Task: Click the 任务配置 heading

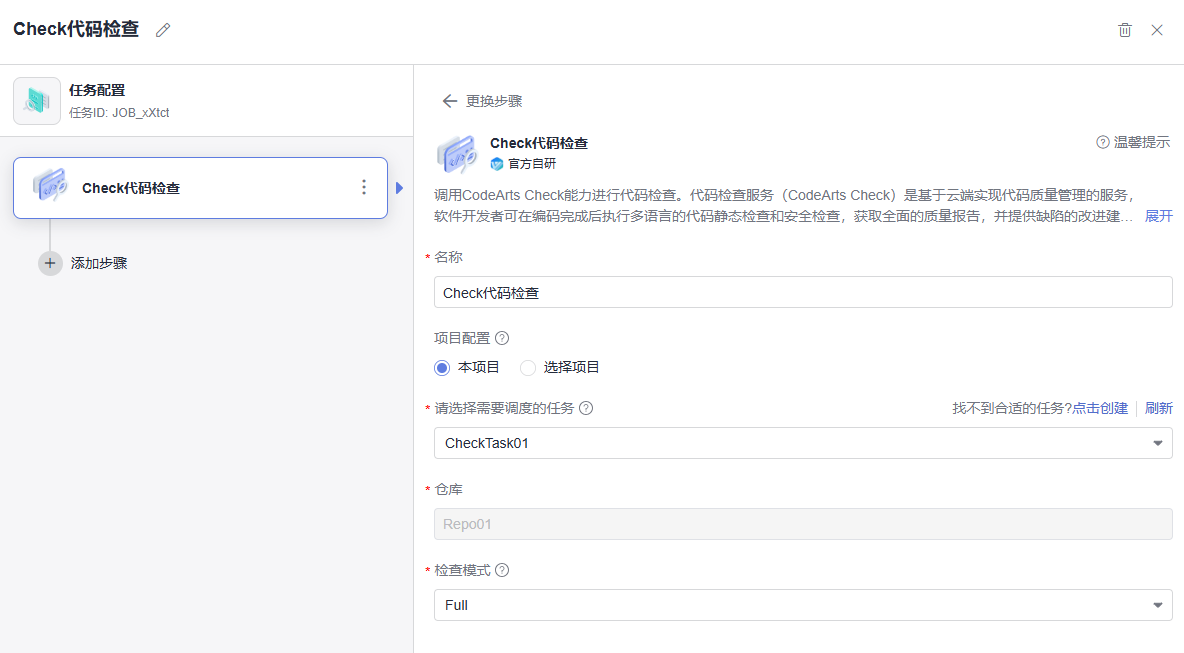Action: click(x=97, y=91)
